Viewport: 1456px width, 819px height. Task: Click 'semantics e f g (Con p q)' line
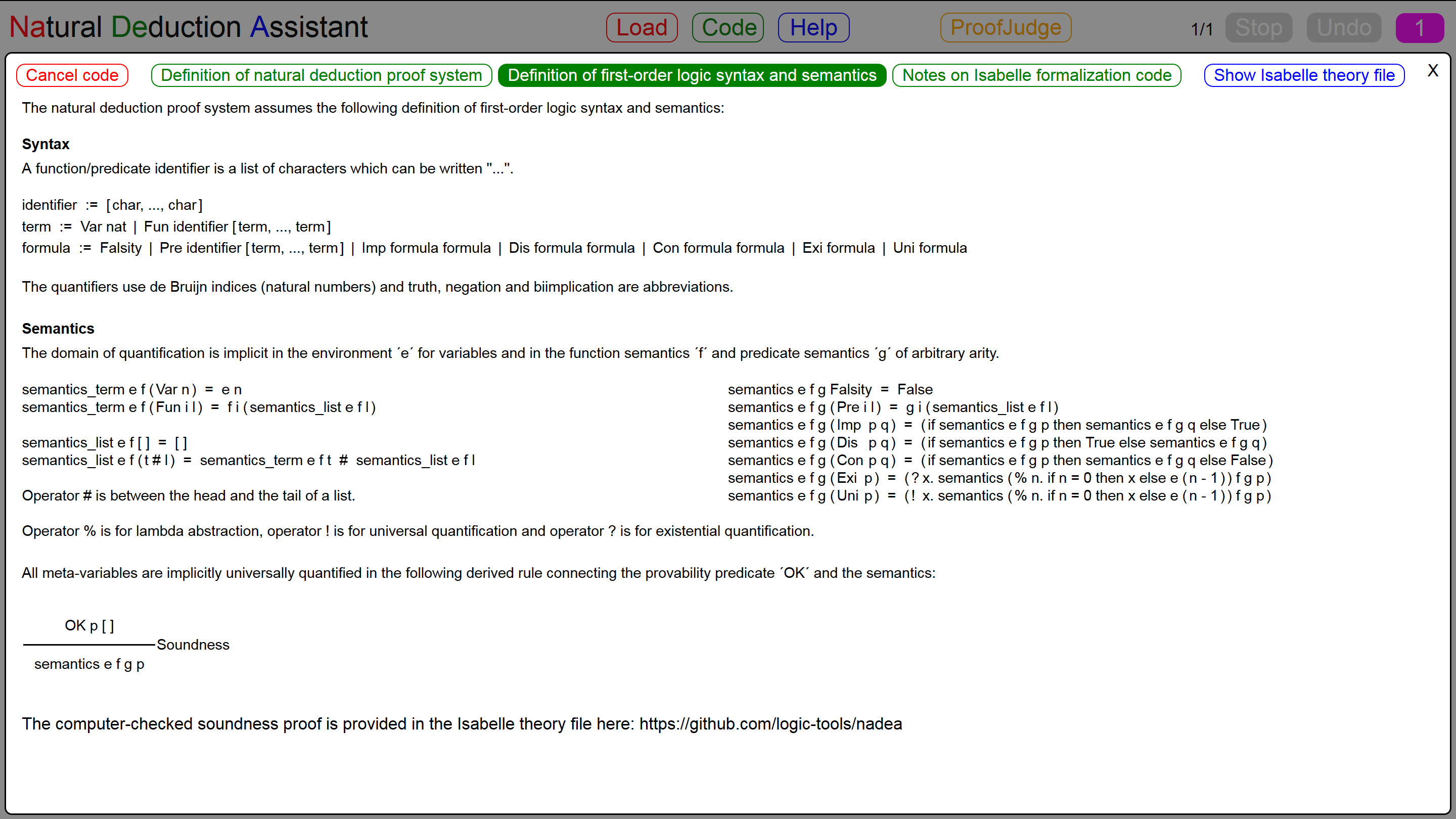pos(1000,460)
